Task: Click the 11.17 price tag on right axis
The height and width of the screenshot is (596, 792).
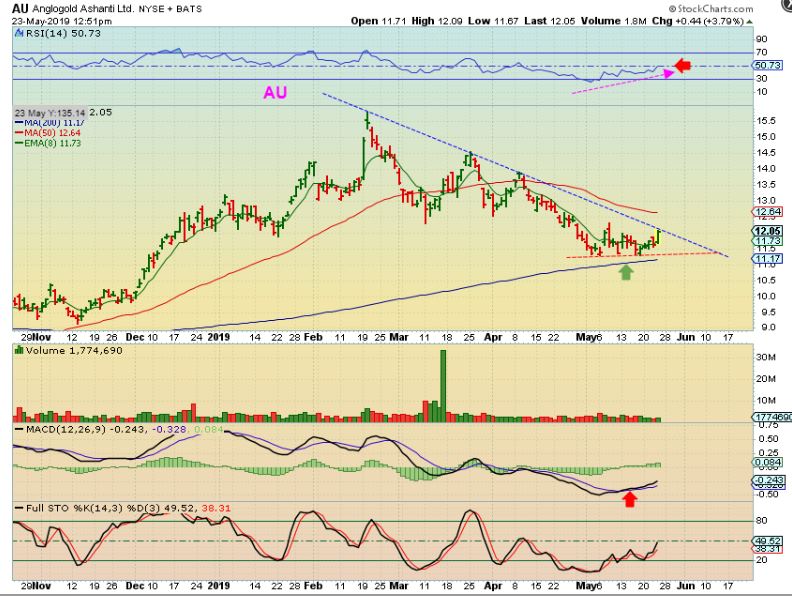Action: (767, 259)
